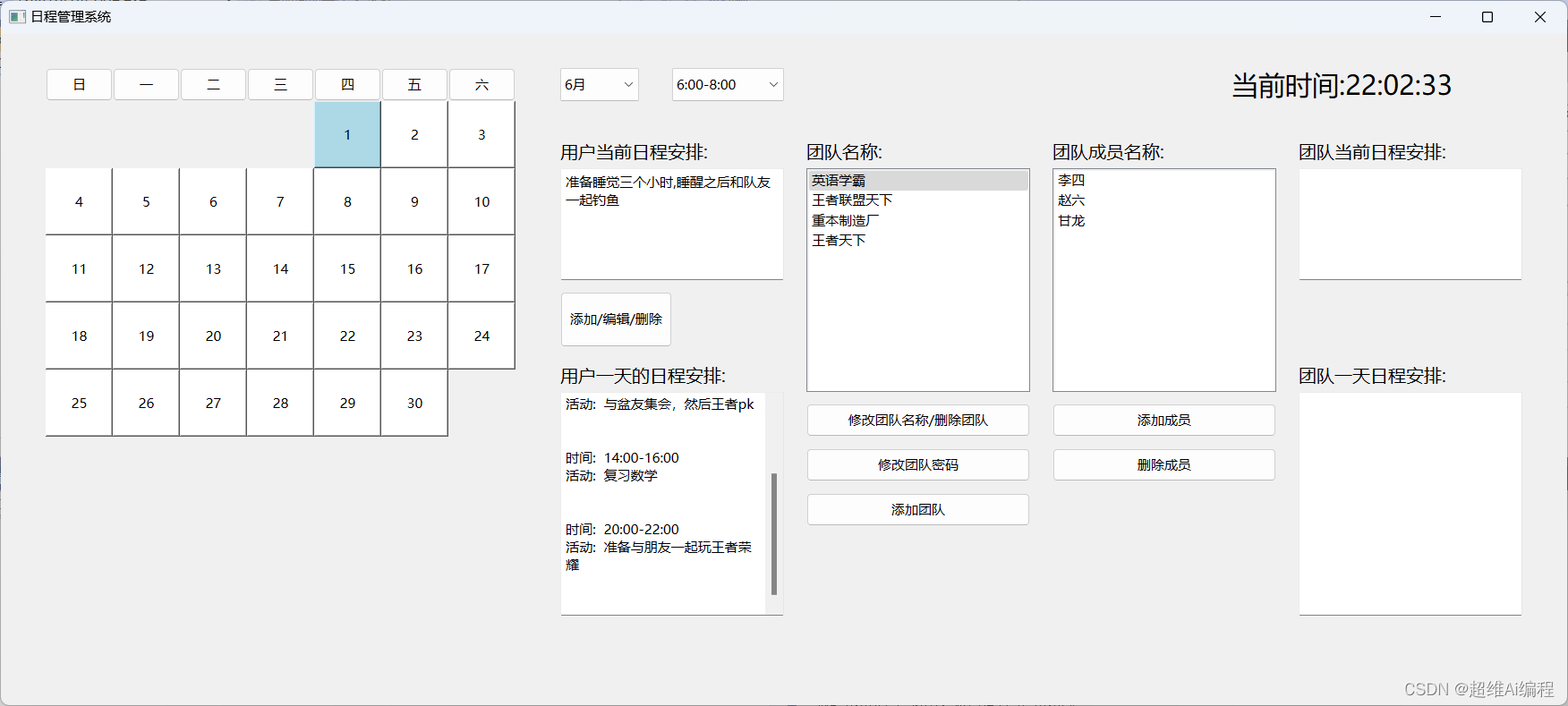Image resolution: width=1568 pixels, height=706 pixels.
Task: Choose calendar day 22
Action: [x=347, y=336]
